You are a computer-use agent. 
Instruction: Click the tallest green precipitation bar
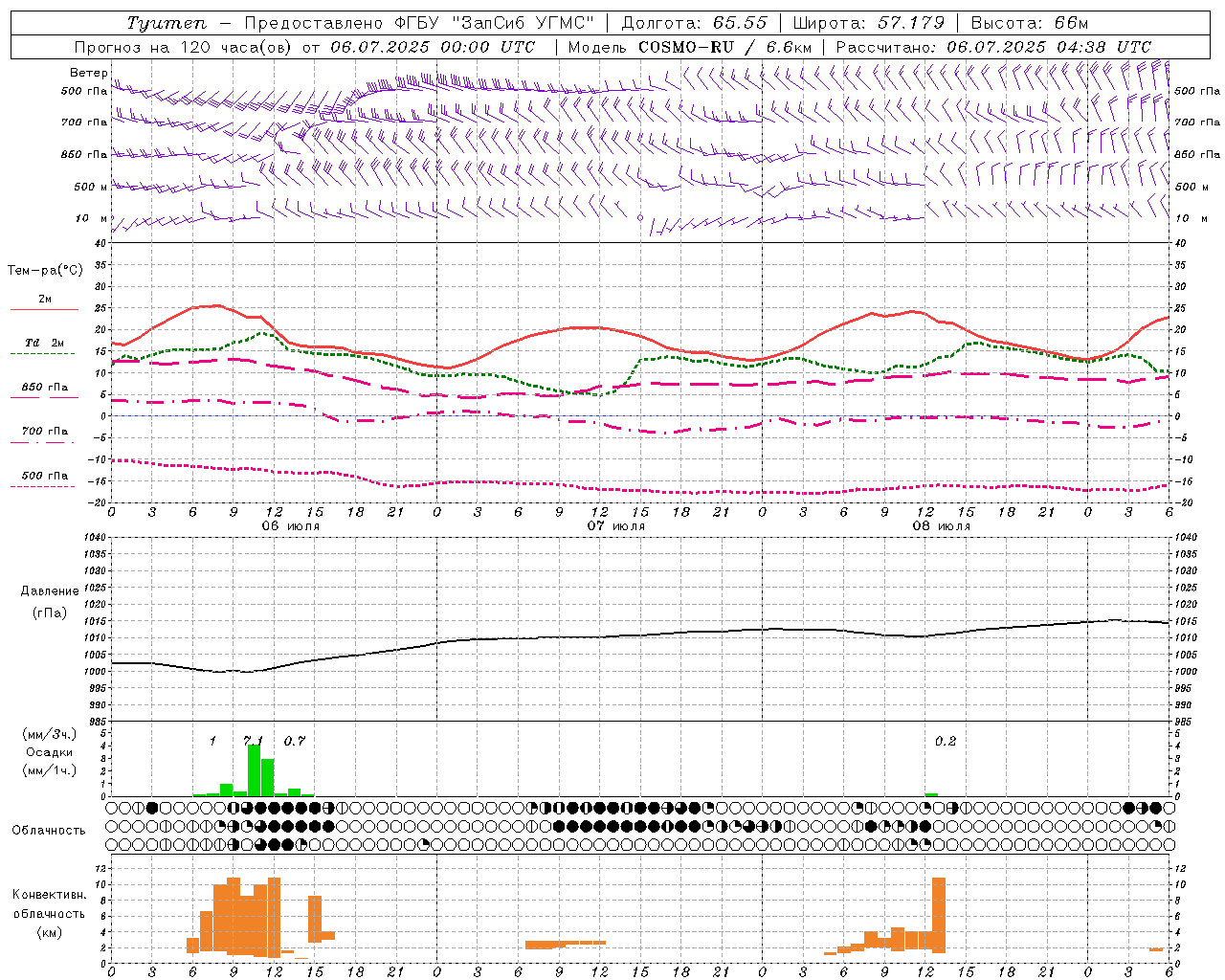pos(254,770)
